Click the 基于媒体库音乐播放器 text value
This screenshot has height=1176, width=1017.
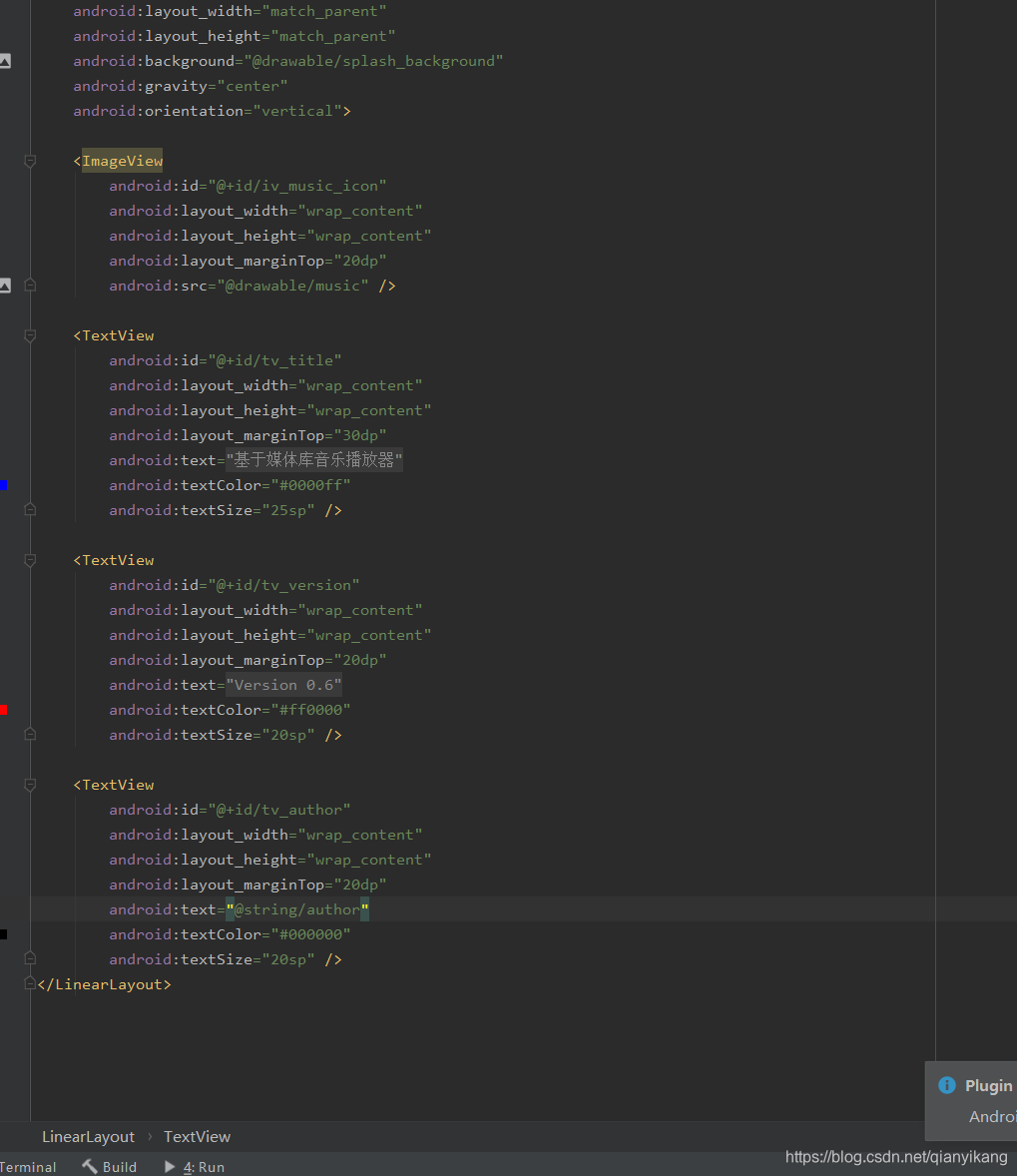click(x=314, y=460)
